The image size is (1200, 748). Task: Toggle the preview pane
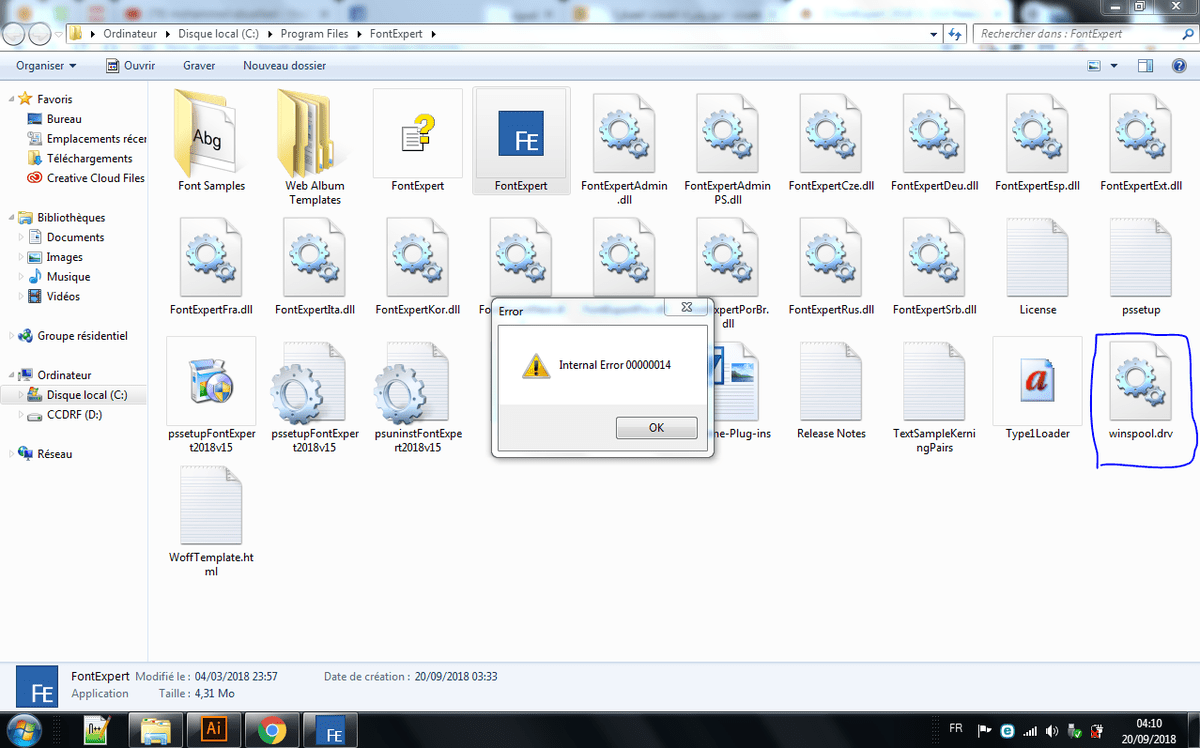(1146, 65)
